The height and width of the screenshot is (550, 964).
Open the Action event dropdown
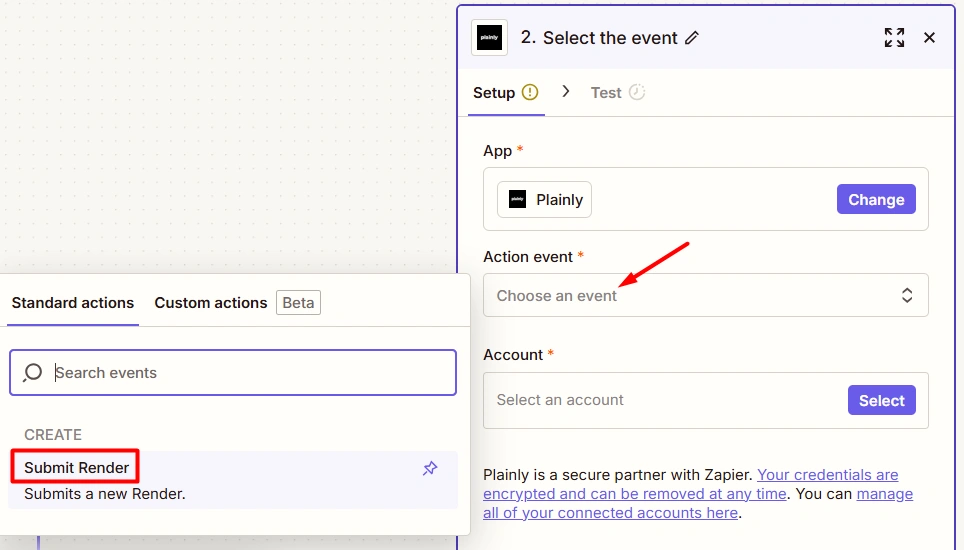pos(706,296)
